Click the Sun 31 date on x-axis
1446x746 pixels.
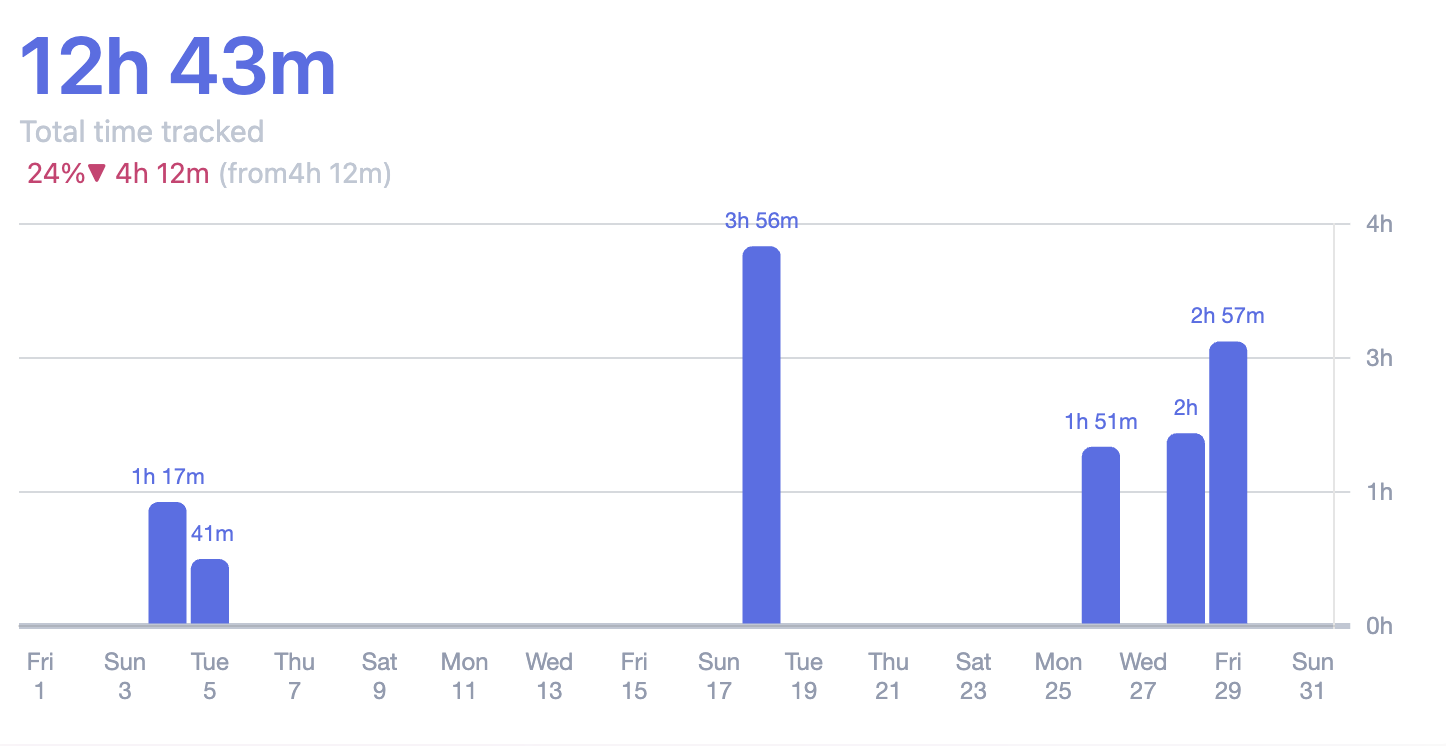pos(1312,676)
